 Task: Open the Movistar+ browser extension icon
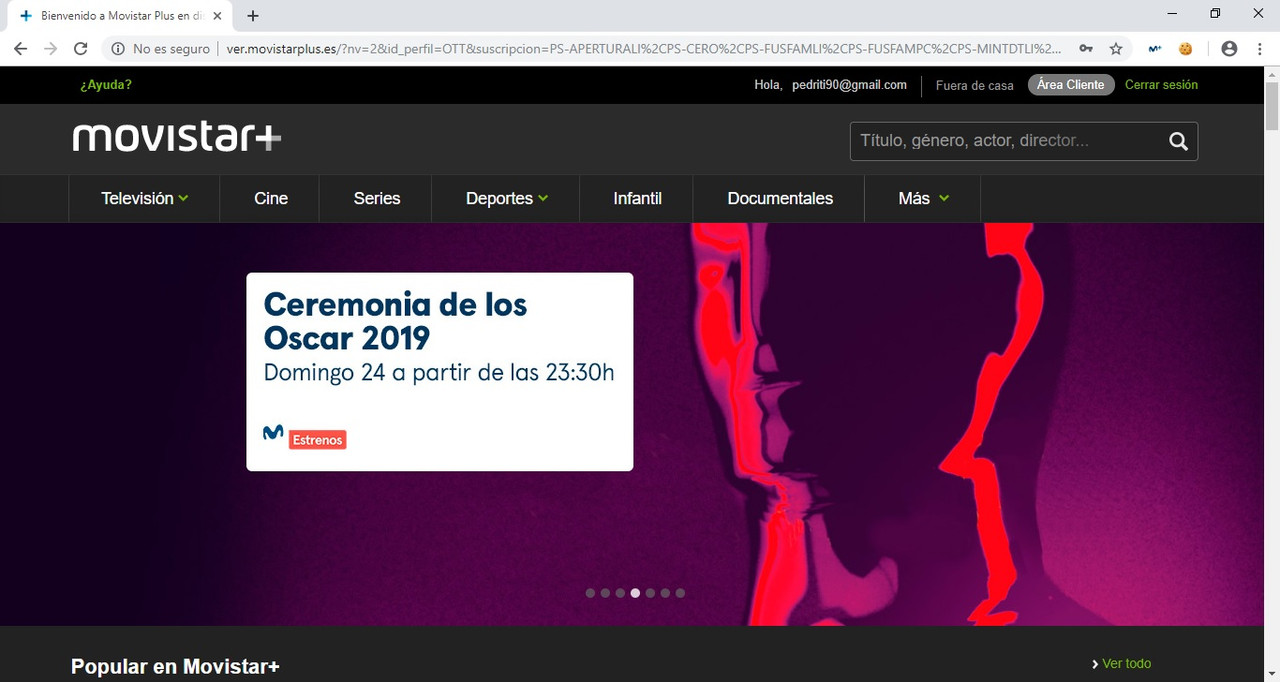1155,48
